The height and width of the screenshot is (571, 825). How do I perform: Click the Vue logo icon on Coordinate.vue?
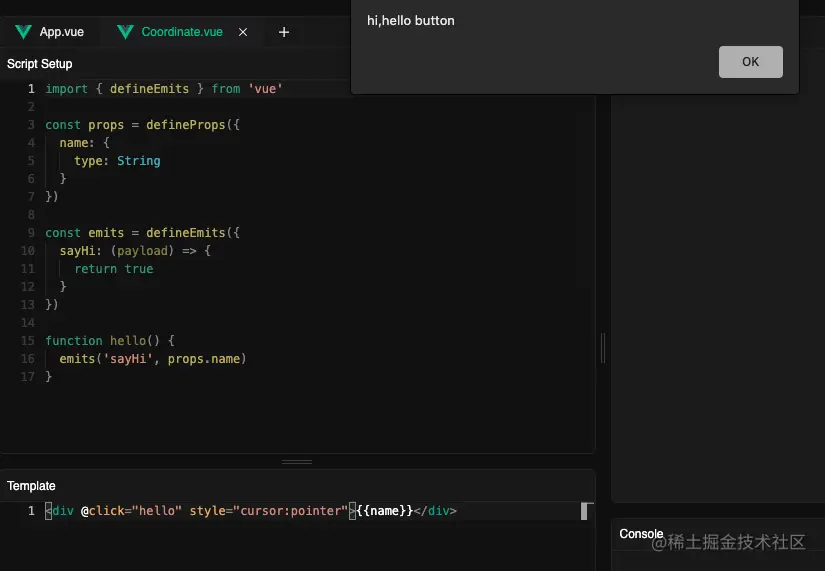(x=125, y=32)
